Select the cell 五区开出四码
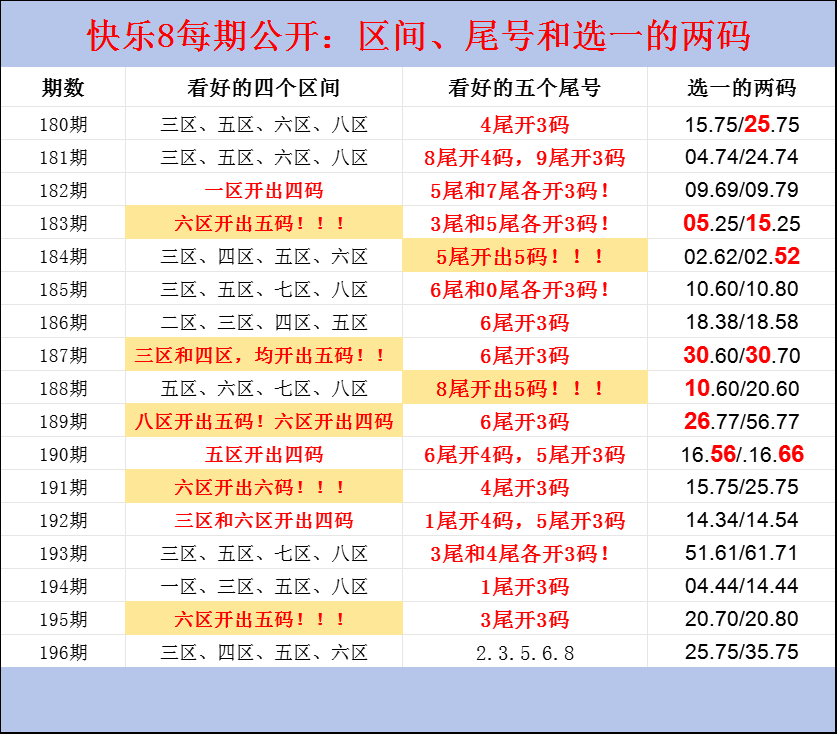 tap(264, 454)
